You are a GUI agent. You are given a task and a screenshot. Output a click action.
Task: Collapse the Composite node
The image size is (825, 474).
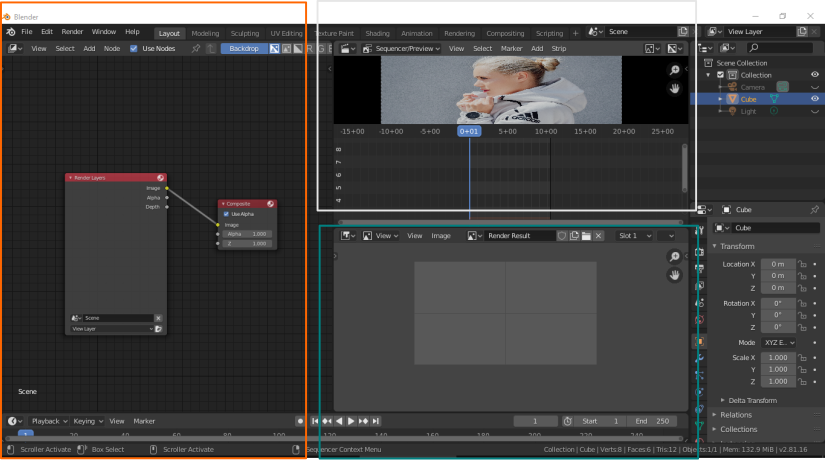223,204
